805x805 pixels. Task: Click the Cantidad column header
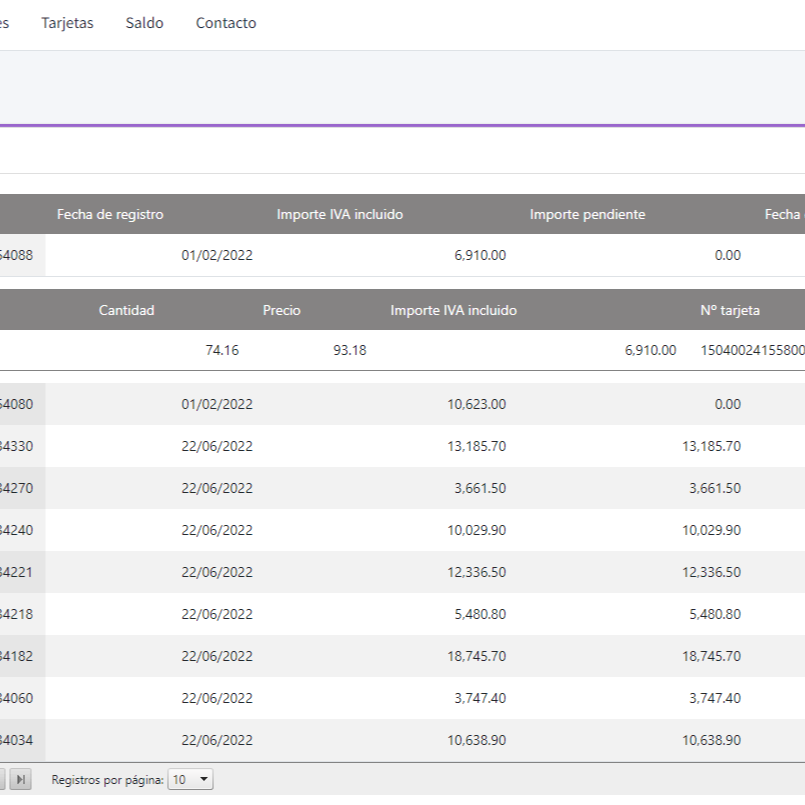point(126,310)
